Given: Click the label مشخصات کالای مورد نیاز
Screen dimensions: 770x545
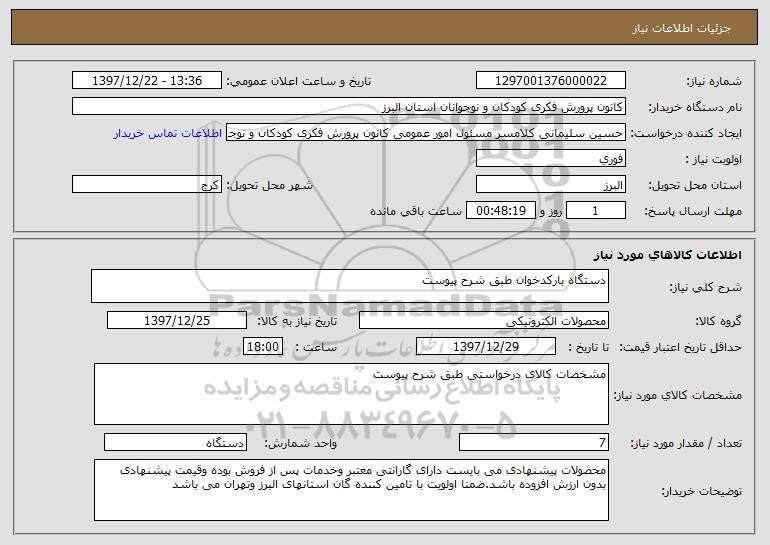Looking at the screenshot, I should pyautogui.click(x=678, y=395).
